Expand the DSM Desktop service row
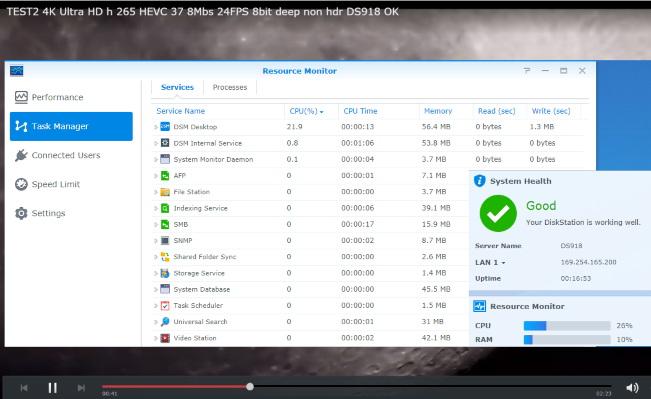Image resolution: width=651 pixels, height=399 pixels. pyautogui.click(x=156, y=127)
